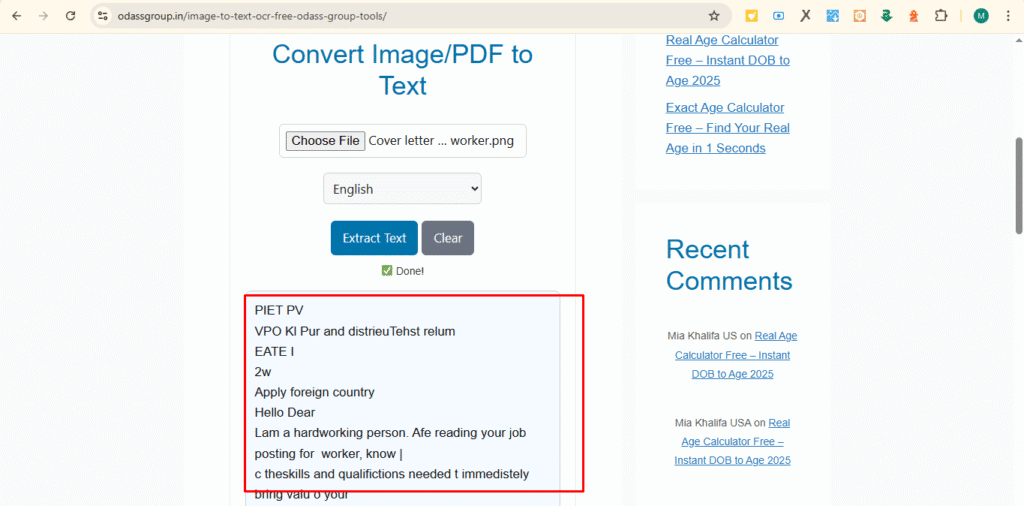Open Mia Khalifa USA comment's post link
The height and width of the screenshot is (506, 1024).
732,441
